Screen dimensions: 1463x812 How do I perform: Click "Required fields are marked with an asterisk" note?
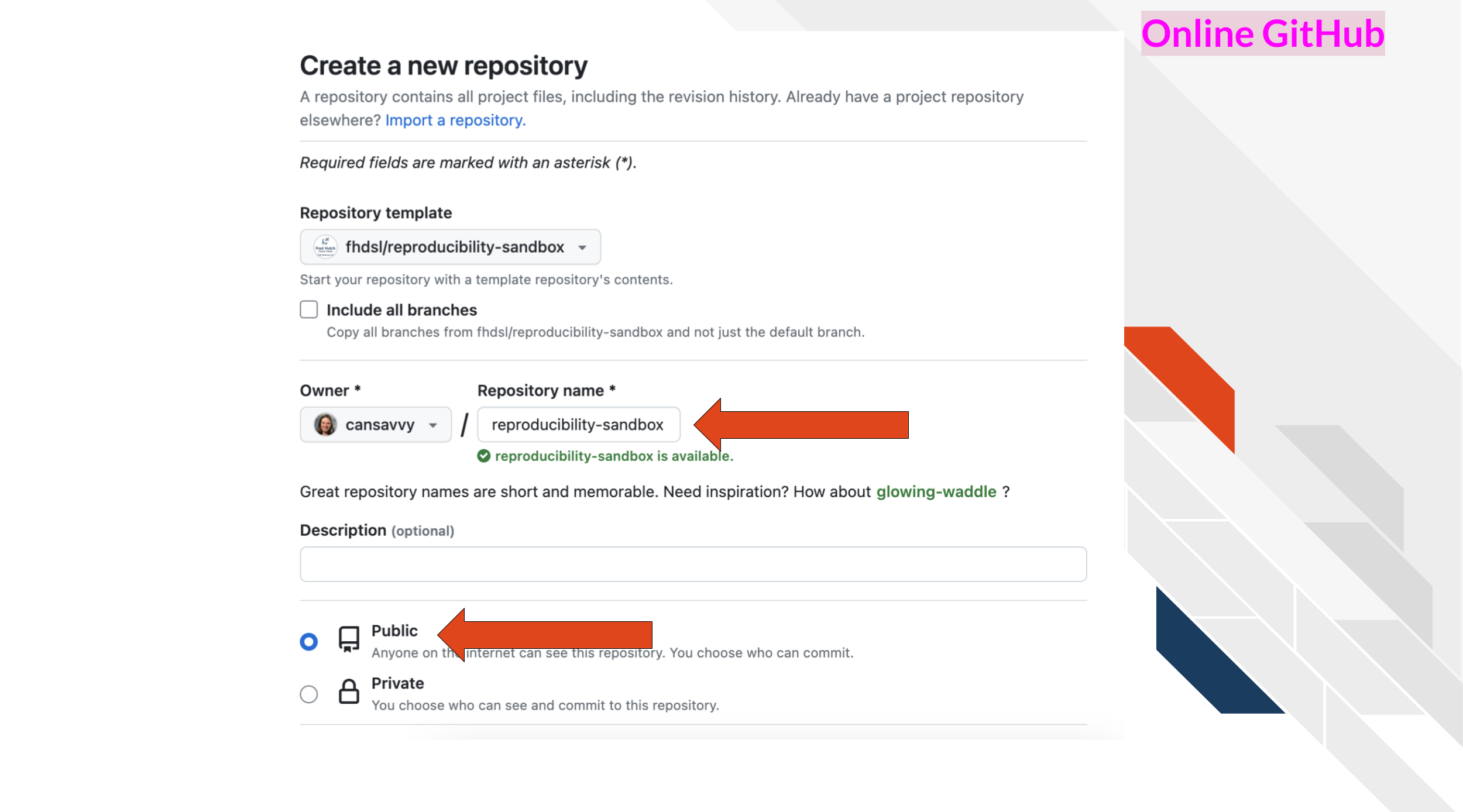coord(468,163)
